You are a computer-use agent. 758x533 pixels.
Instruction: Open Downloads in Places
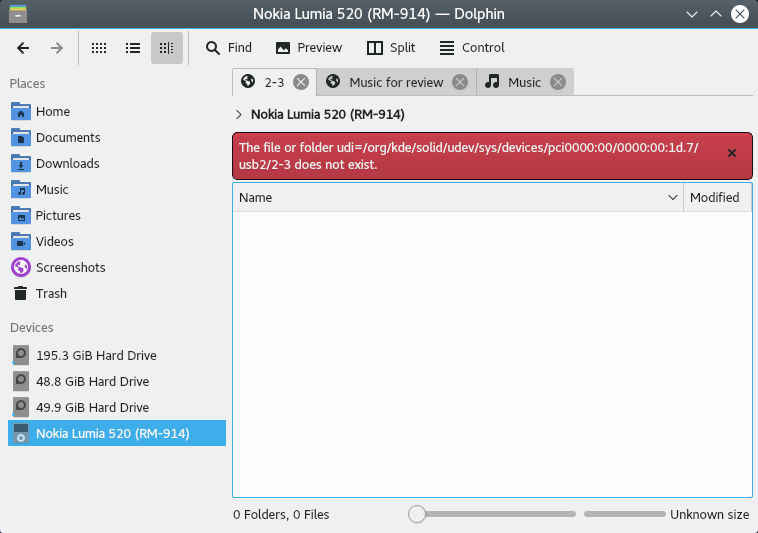(117, 164)
